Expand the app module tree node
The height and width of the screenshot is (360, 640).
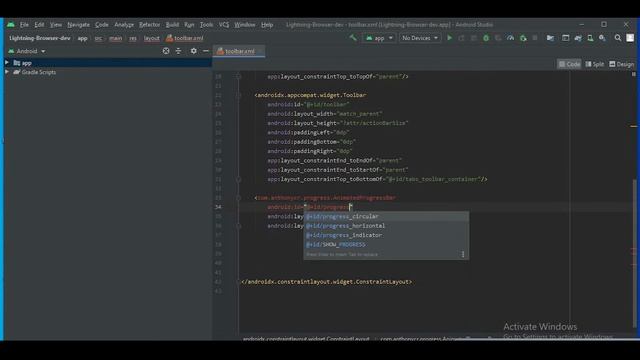[7, 62]
